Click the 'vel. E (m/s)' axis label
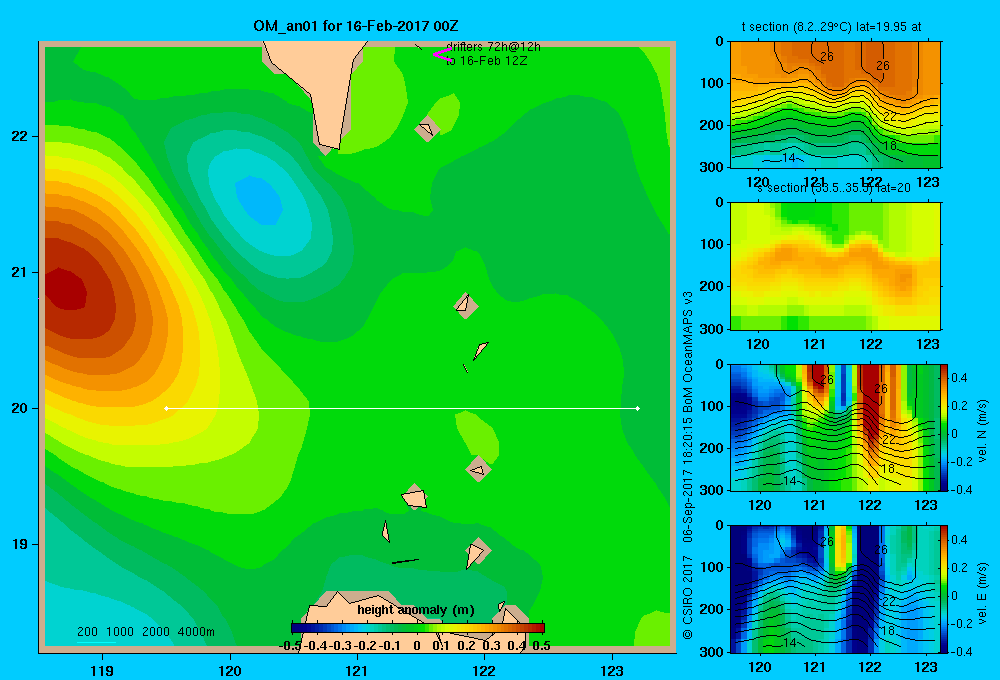Image resolution: width=1000 pixels, height=680 pixels. click(982, 592)
